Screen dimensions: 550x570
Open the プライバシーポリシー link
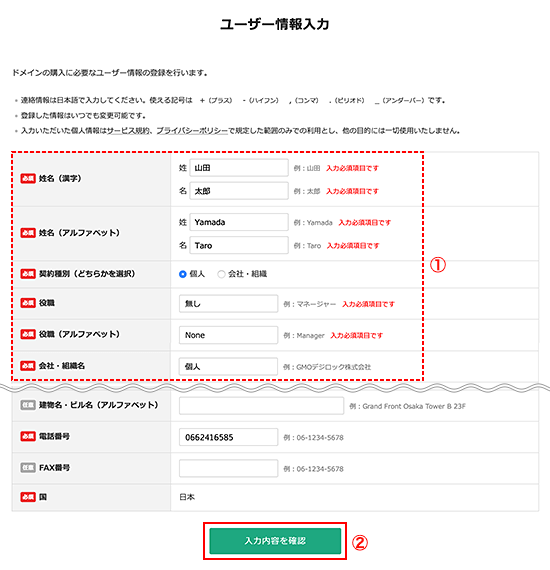(192, 131)
